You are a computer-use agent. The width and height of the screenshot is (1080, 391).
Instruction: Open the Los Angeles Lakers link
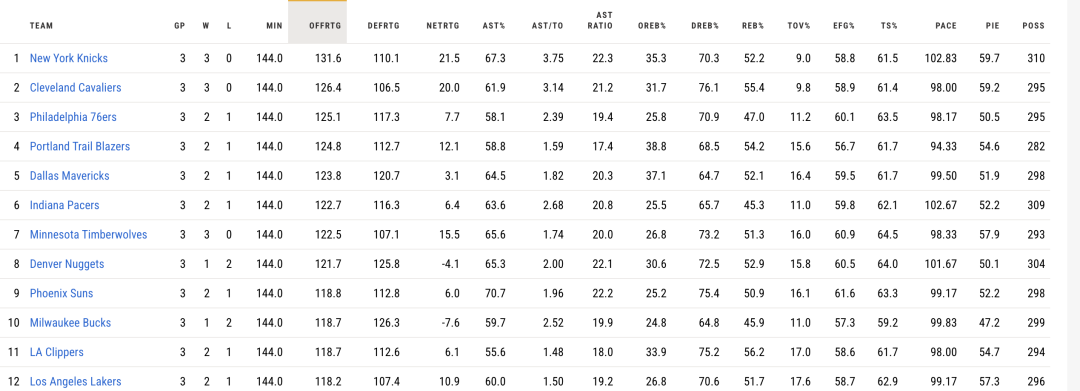(x=76, y=381)
